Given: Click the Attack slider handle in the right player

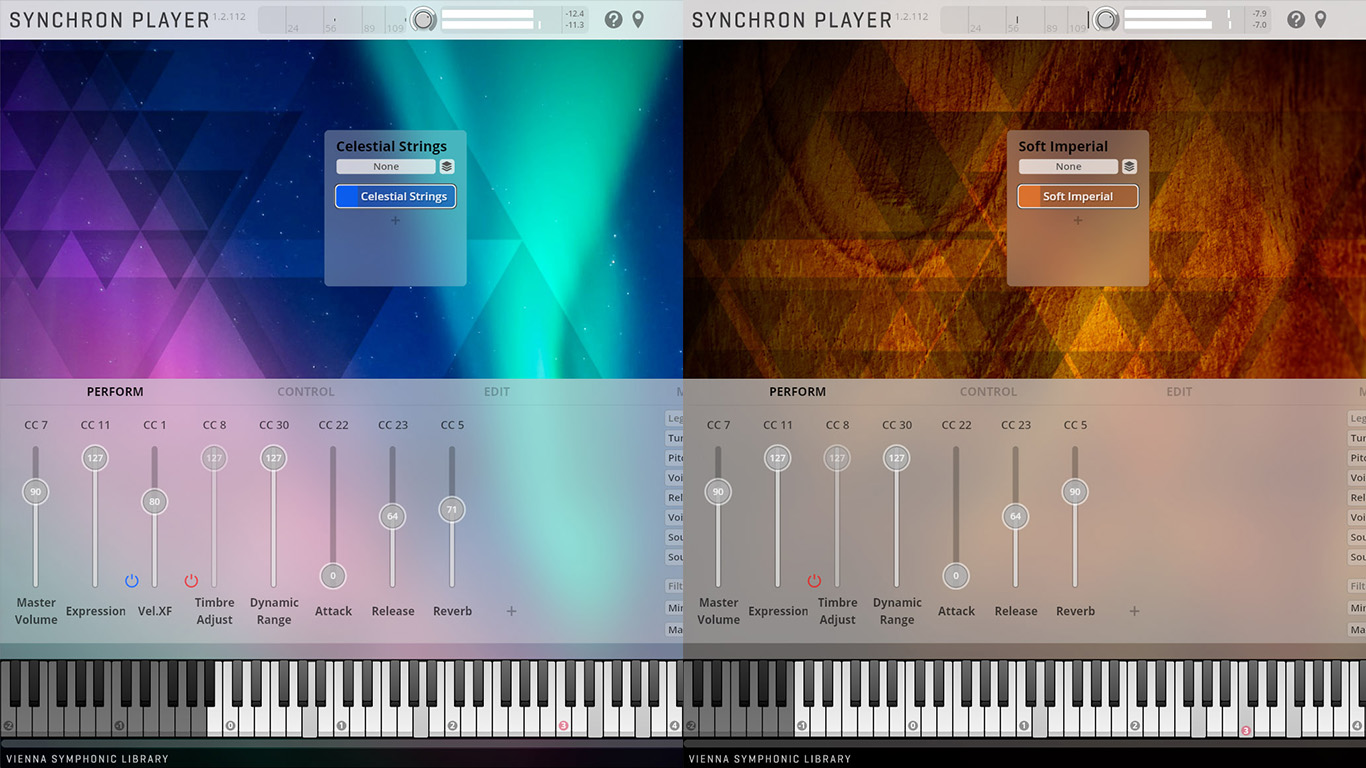Looking at the screenshot, I should (956, 576).
